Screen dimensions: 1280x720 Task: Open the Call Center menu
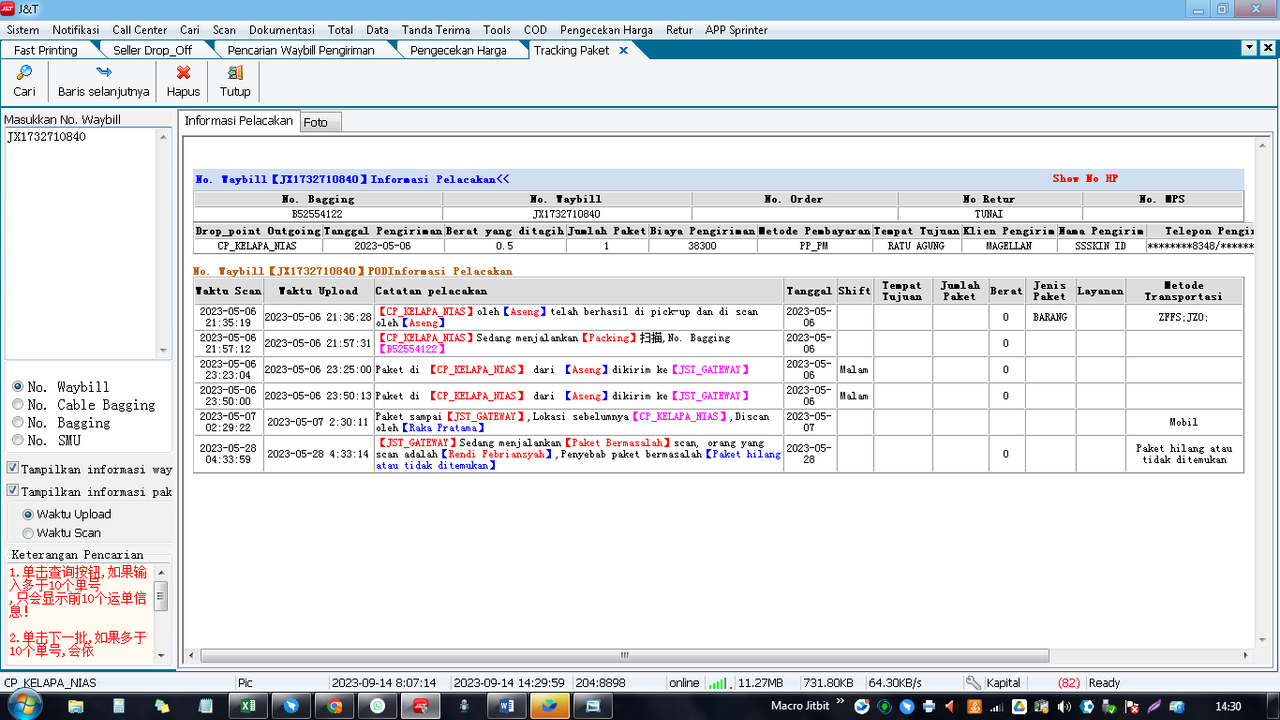click(x=140, y=30)
